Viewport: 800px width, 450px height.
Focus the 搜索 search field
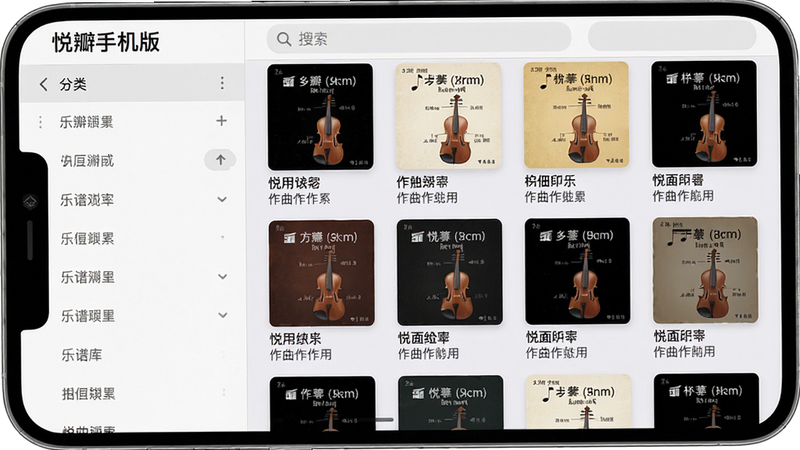[418, 38]
